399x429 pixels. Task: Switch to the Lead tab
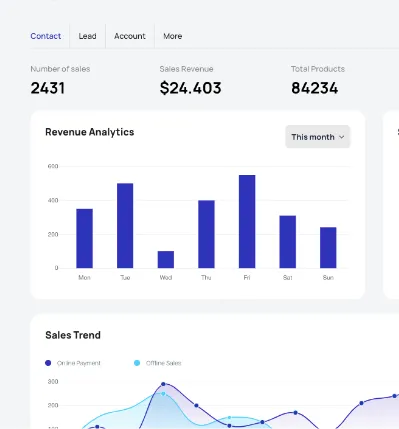tap(87, 36)
